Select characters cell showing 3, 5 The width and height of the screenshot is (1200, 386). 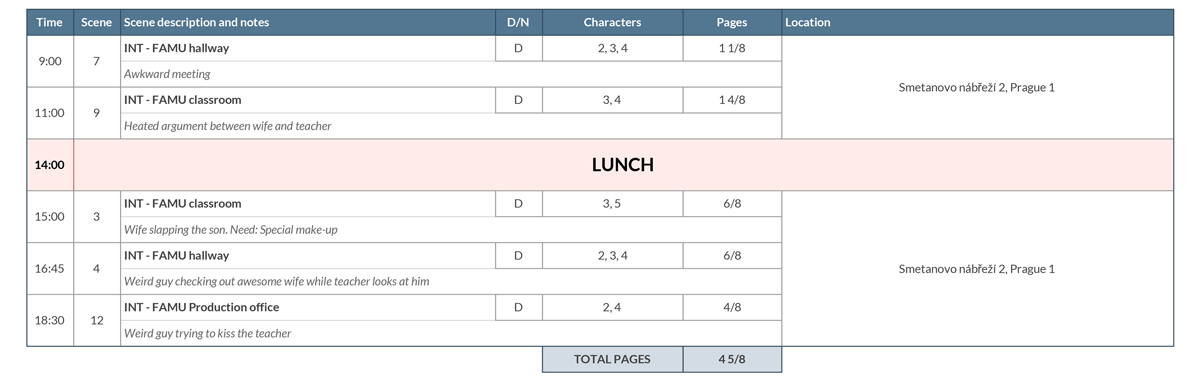point(613,204)
